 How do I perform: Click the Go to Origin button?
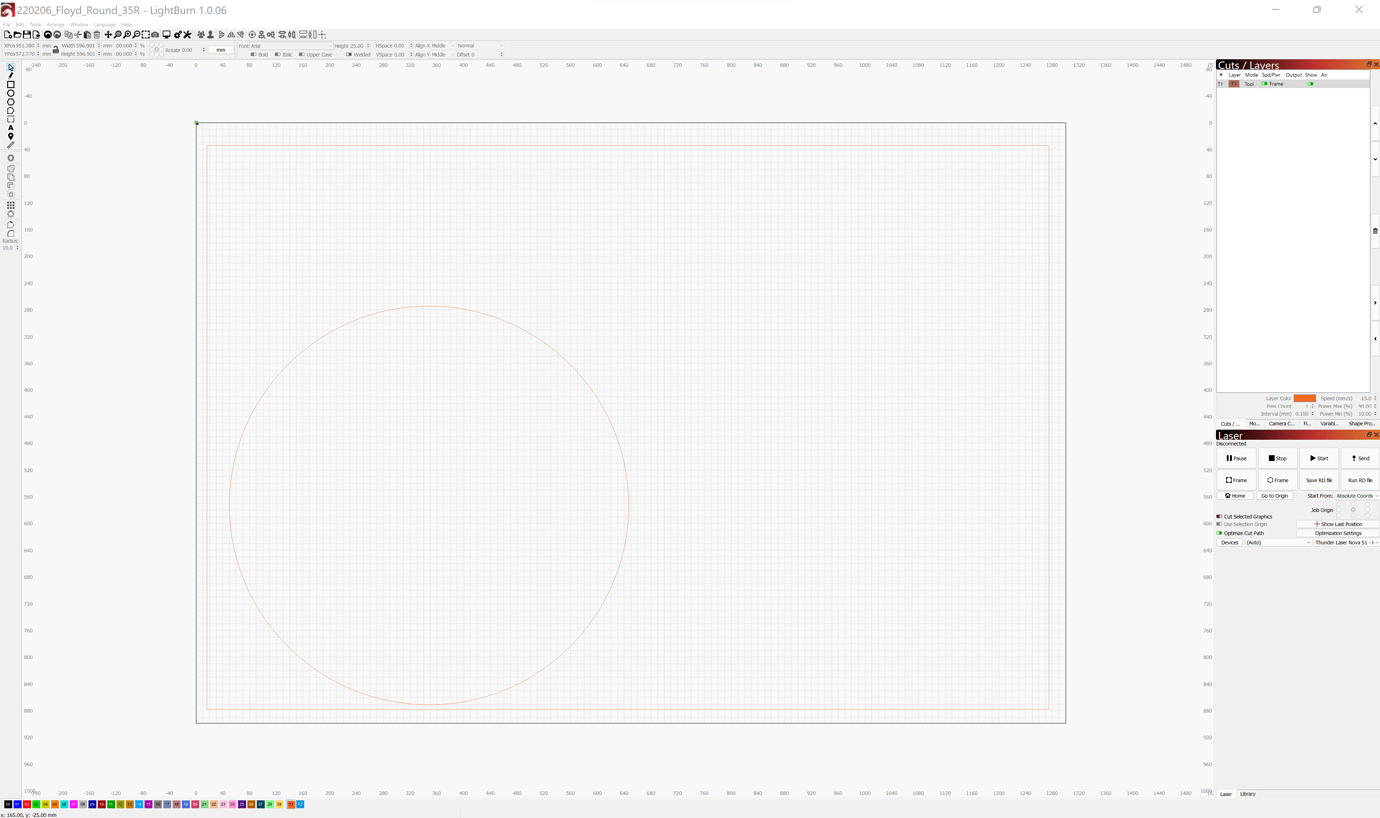[x=1275, y=496]
